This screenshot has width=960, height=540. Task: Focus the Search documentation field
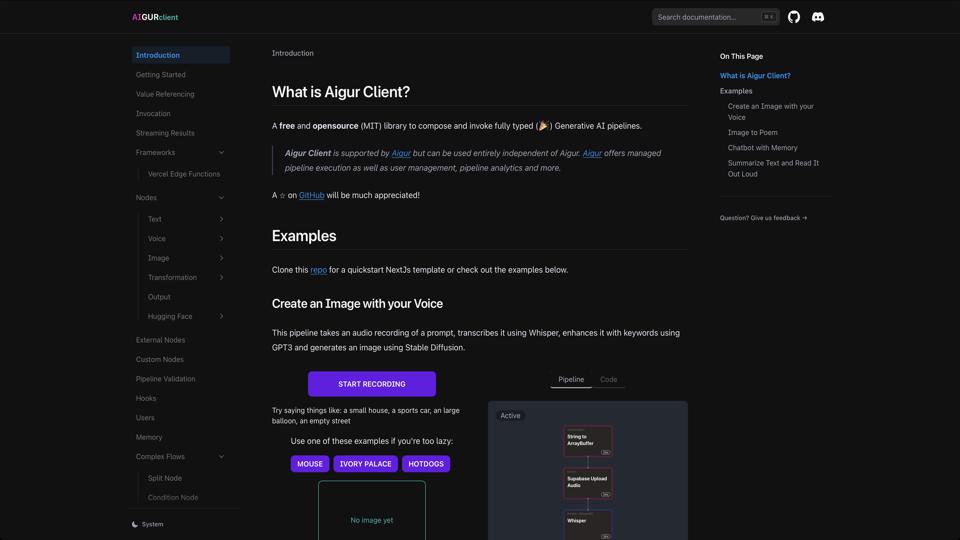708,17
